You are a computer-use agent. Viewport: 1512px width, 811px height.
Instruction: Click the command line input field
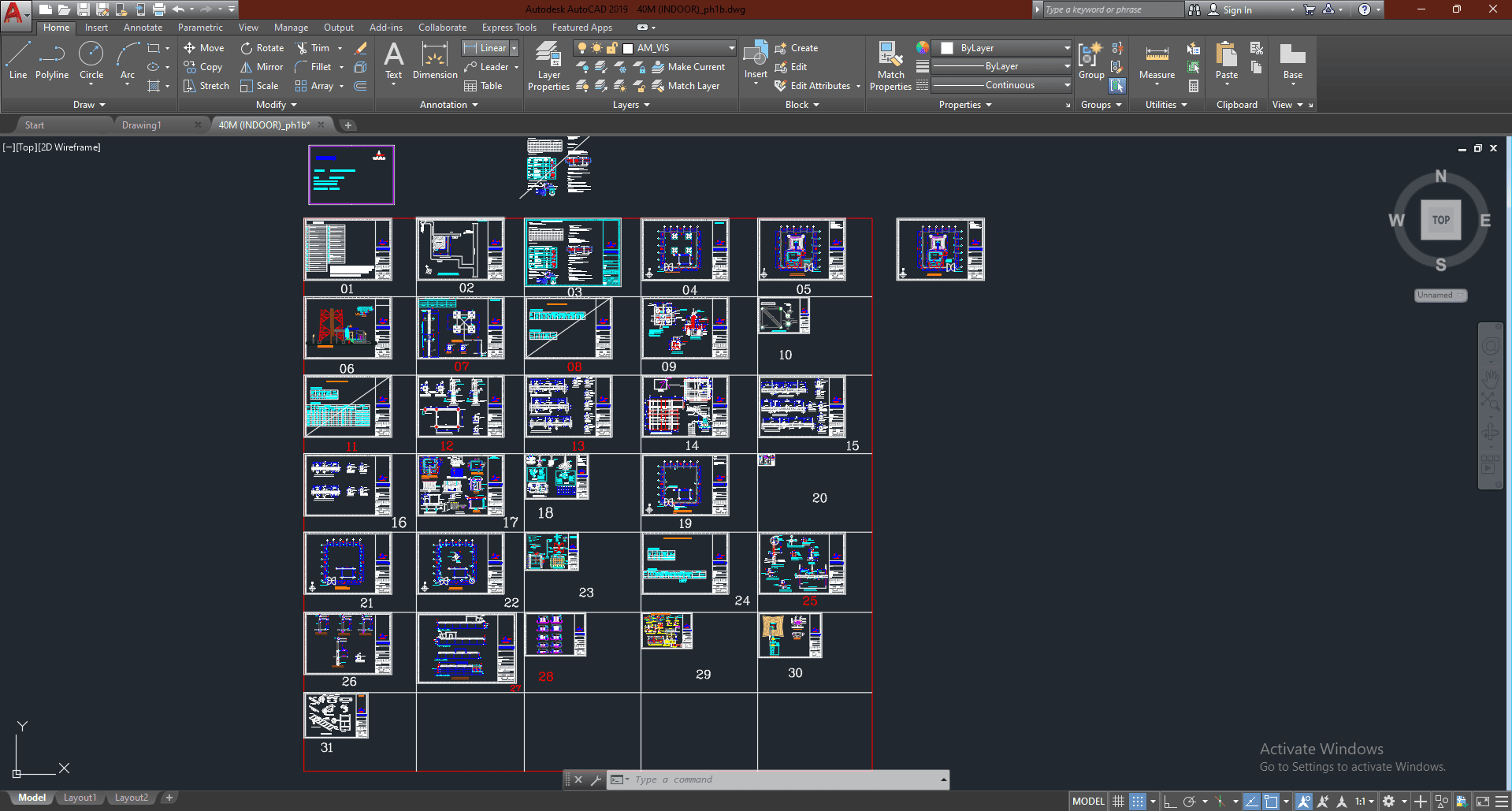point(780,779)
